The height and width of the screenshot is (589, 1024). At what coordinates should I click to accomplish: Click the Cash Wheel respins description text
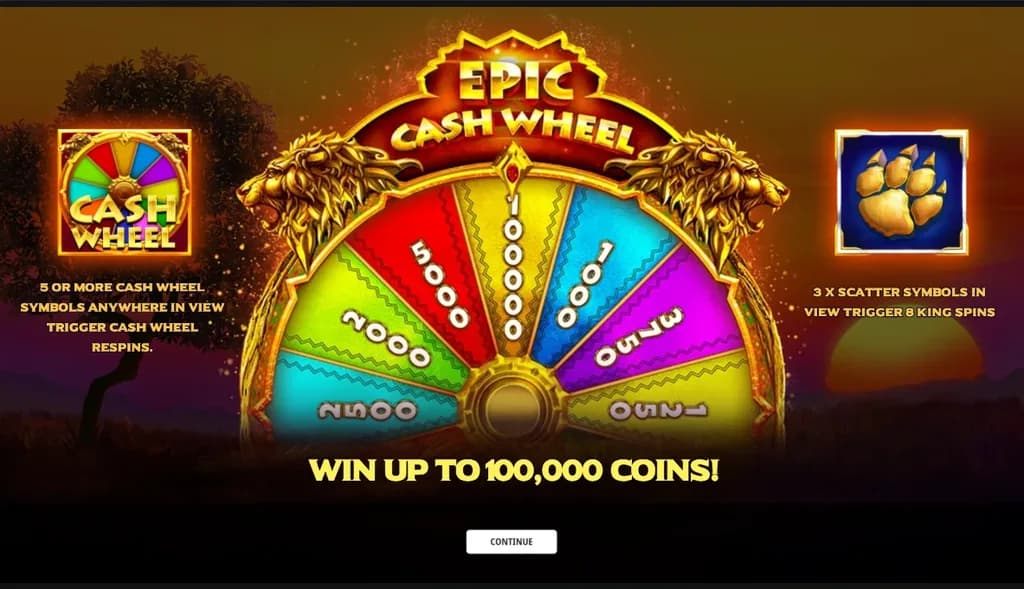pyautogui.click(x=122, y=317)
